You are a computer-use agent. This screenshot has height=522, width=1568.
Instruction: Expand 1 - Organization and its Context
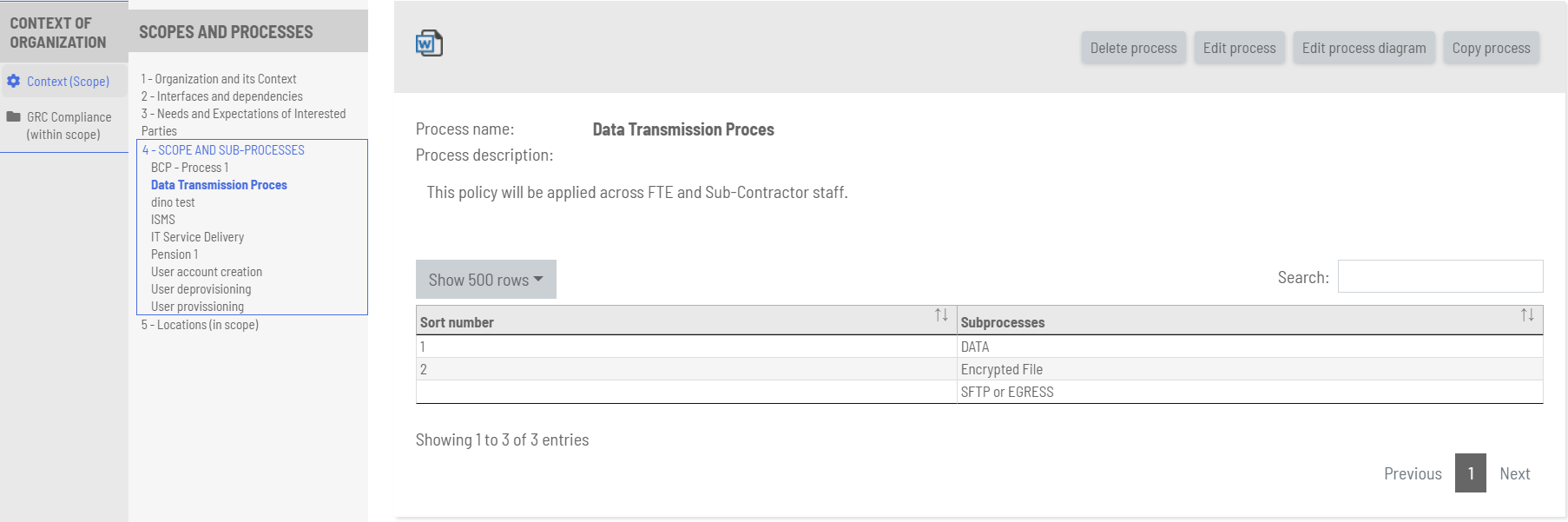[218, 78]
